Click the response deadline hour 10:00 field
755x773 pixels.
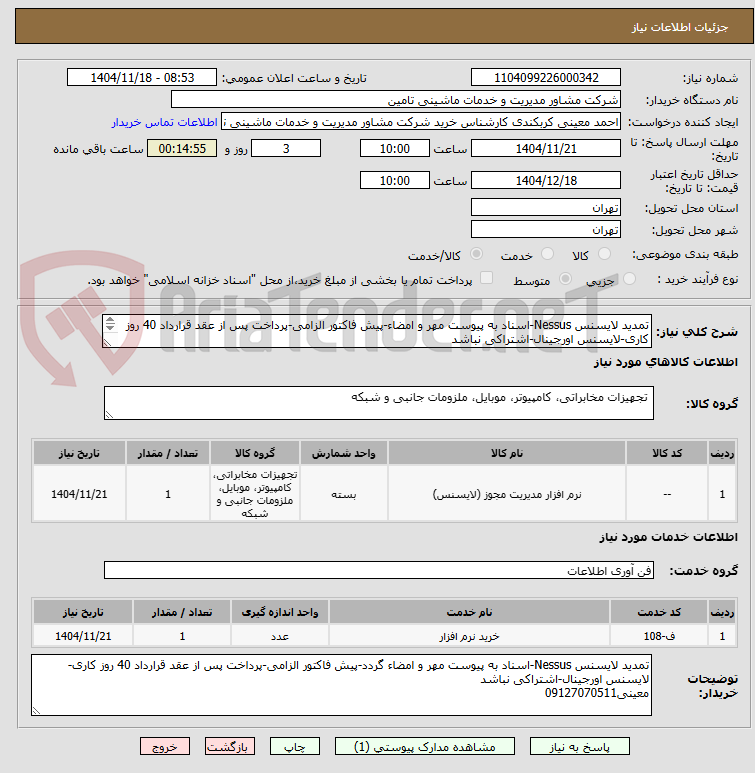(x=395, y=148)
